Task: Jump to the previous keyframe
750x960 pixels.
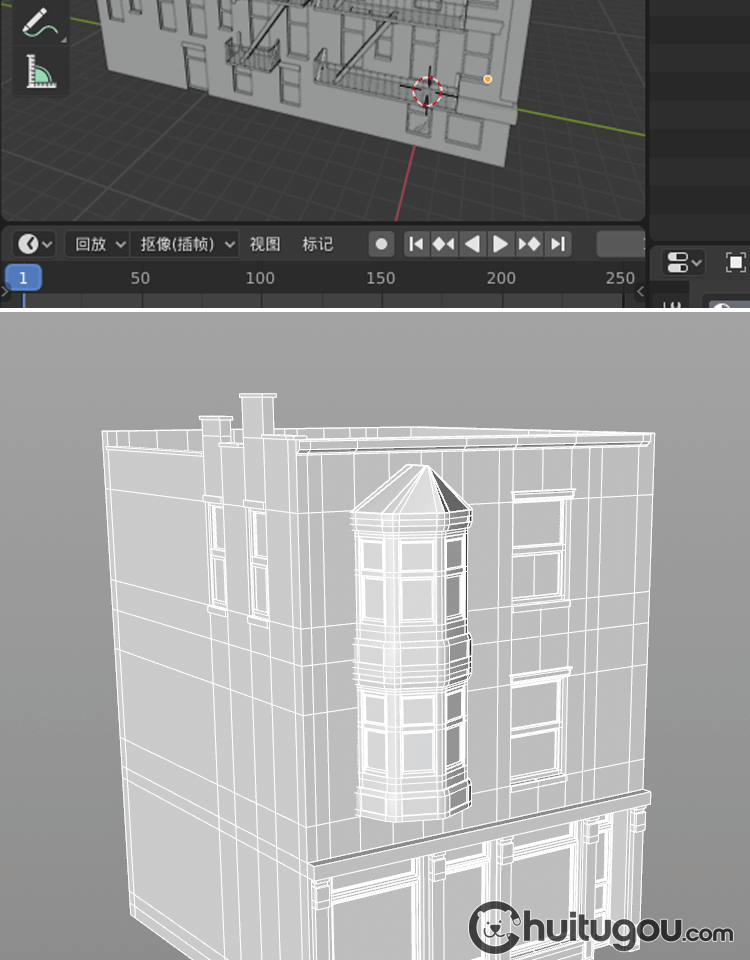Action: [x=444, y=244]
